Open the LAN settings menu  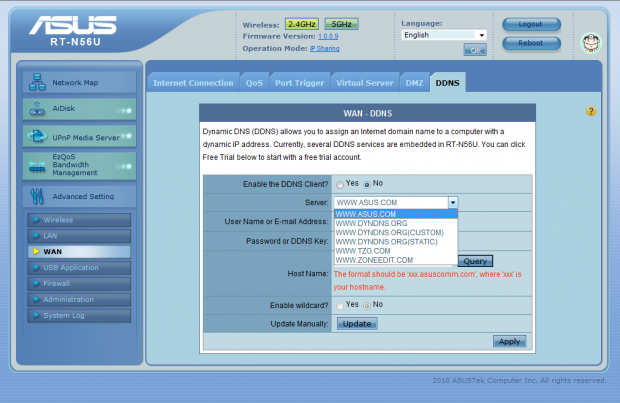coord(79,236)
